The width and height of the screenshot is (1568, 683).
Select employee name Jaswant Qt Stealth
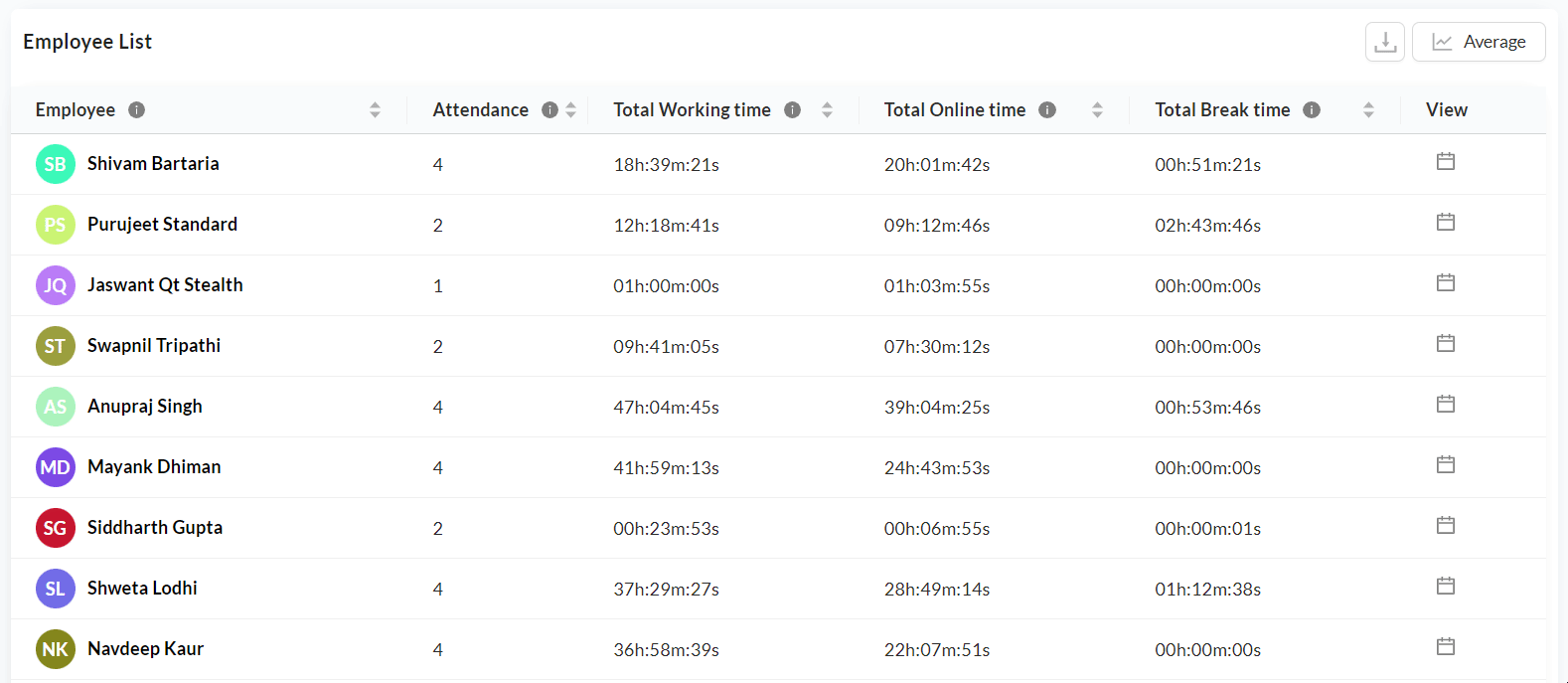click(165, 285)
